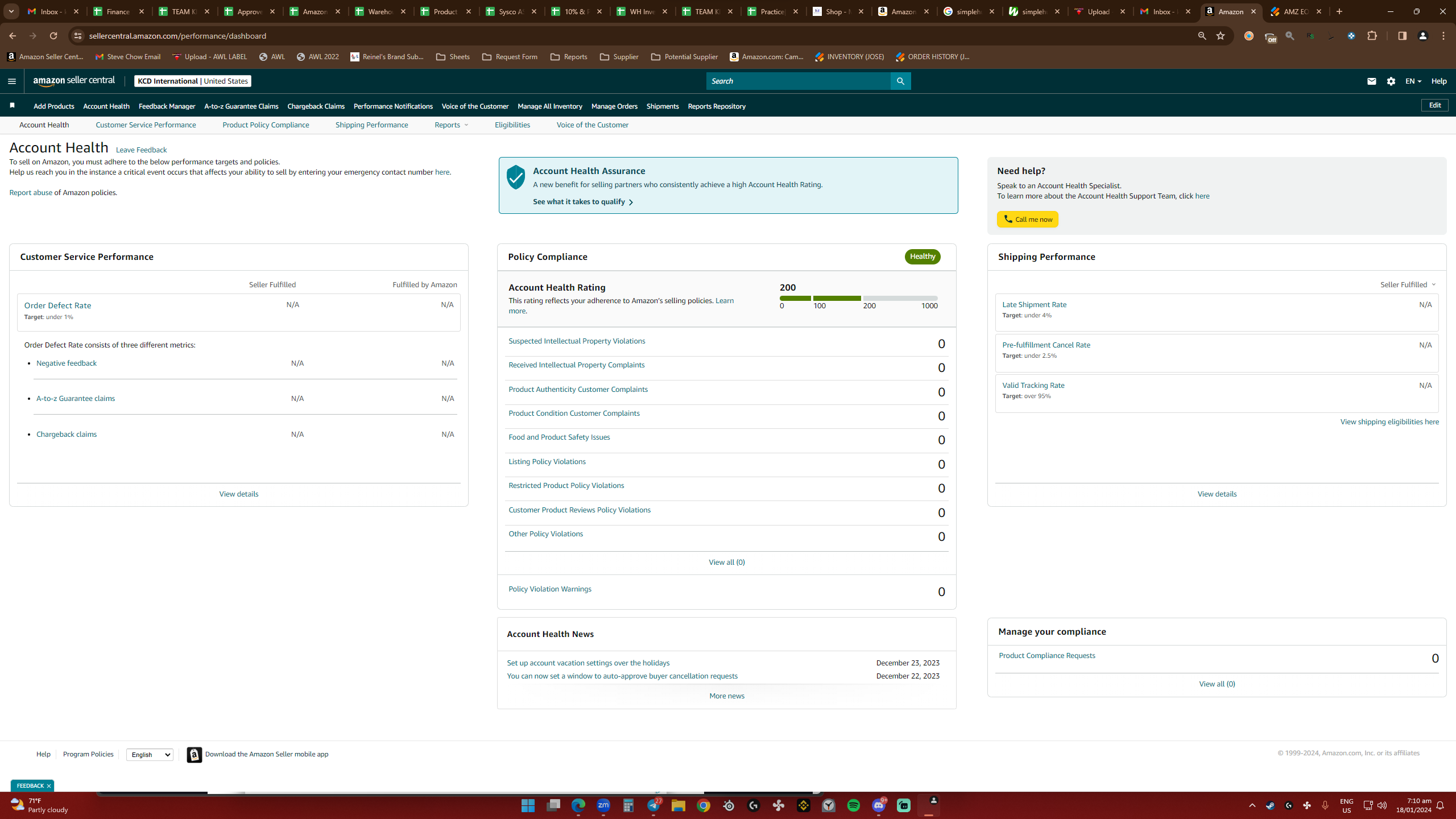Image resolution: width=1456 pixels, height=819 pixels.
Task: Open the Supplier bookmark folder
Action: click(619, 57)
